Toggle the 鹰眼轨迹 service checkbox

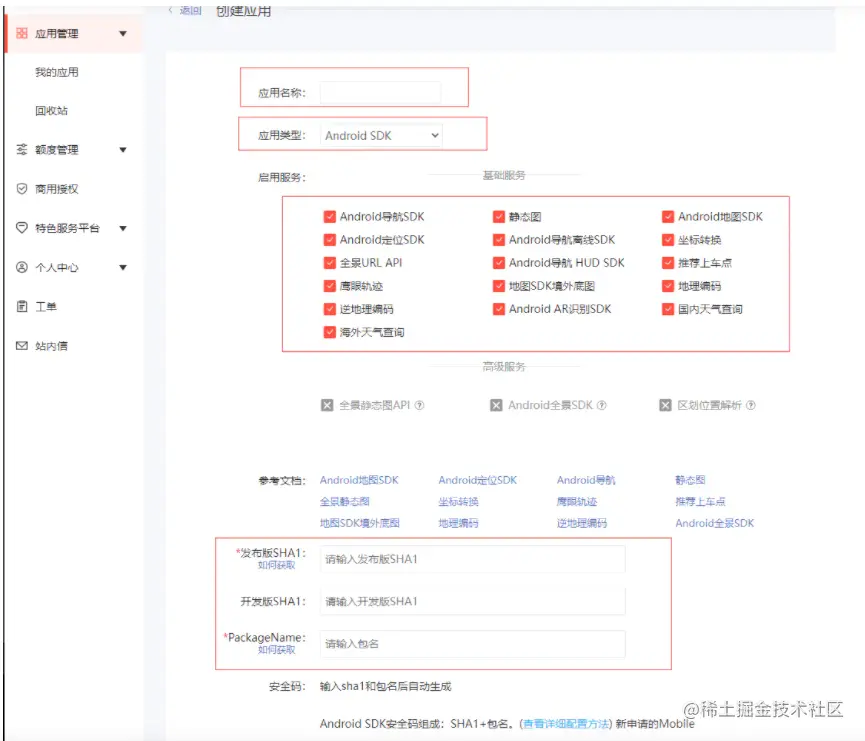(x=329, y=286)
